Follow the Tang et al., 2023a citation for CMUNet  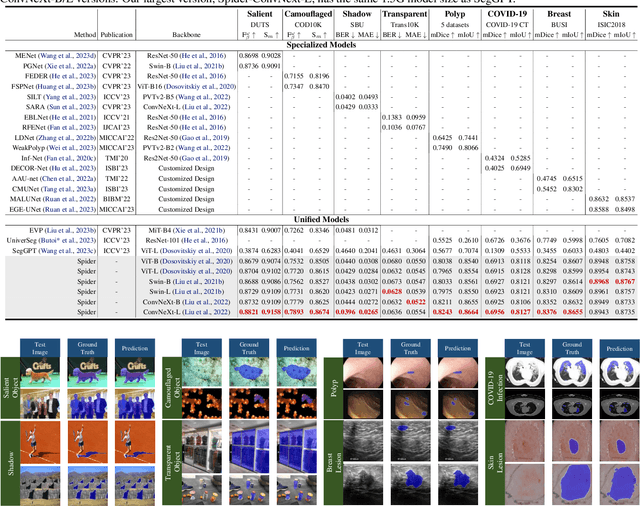[x=67, y=189]
